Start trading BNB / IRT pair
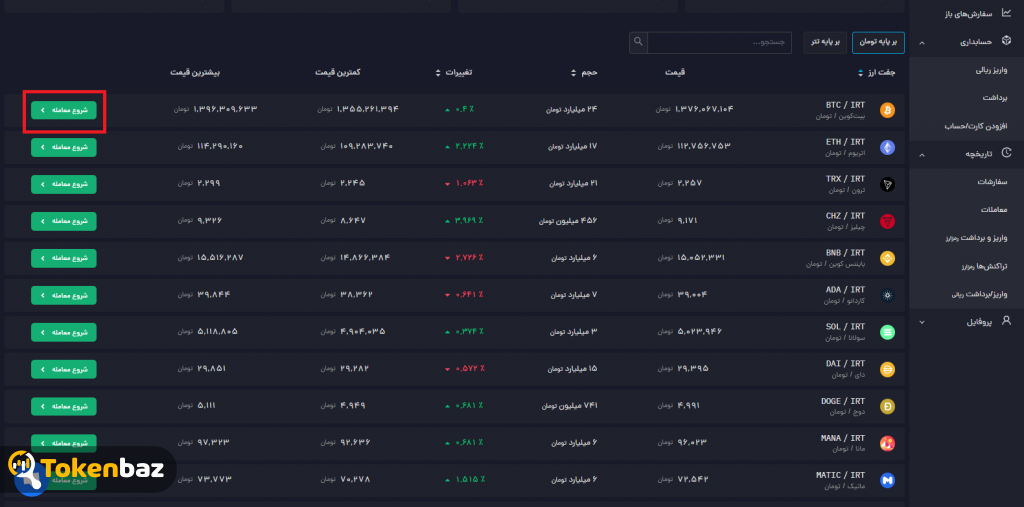 tap(63, 258)
